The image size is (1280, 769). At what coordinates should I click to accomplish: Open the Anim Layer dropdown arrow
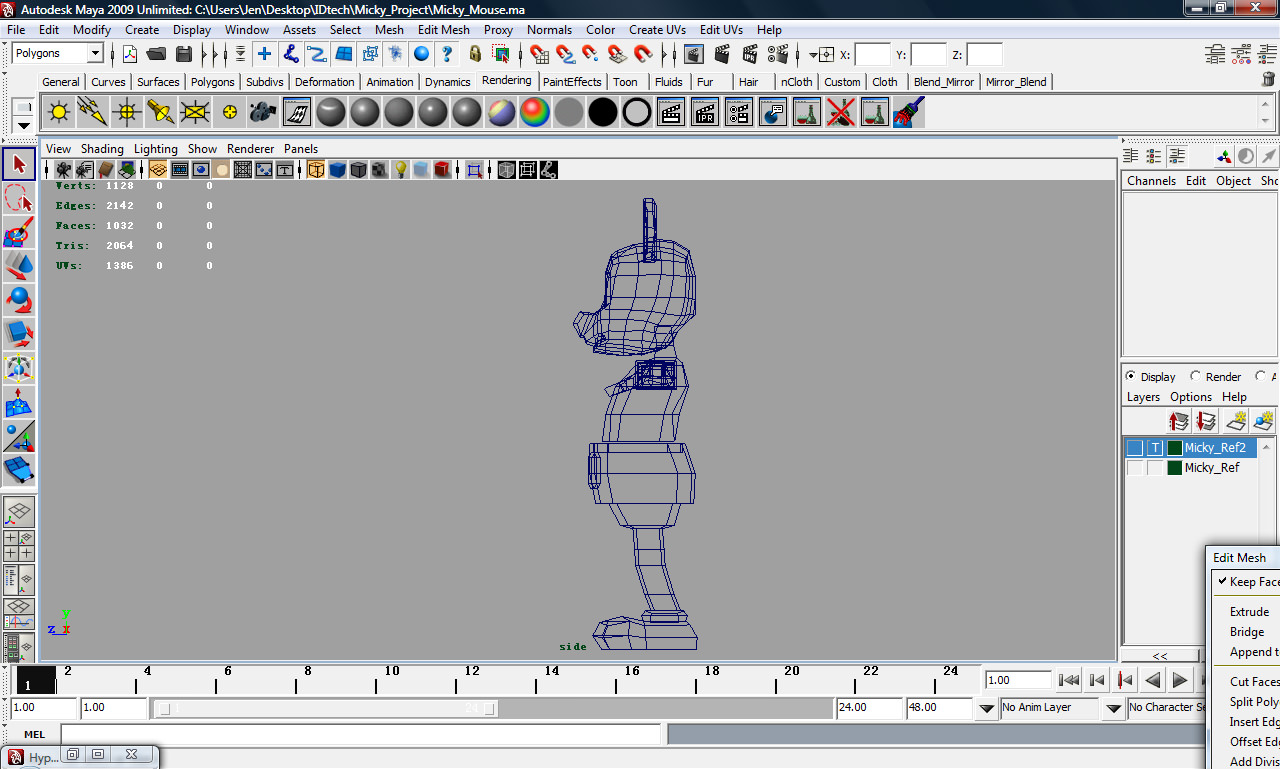coord(987,708)
